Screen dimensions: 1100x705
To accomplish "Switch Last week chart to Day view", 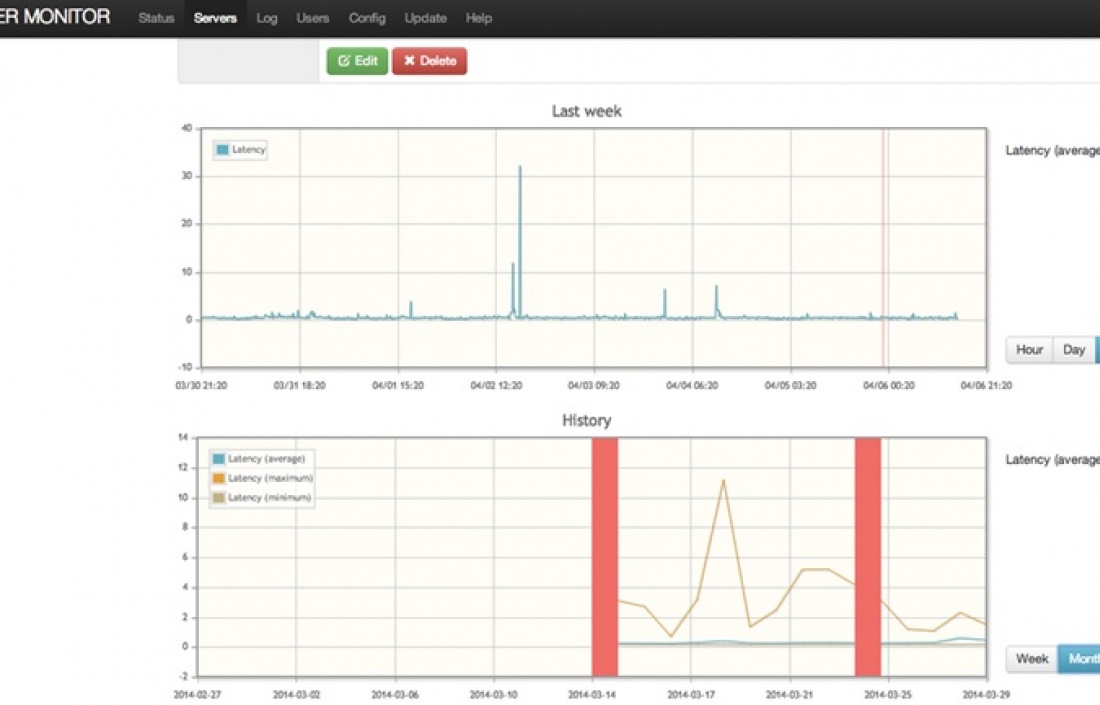I will pos(1074,350).
